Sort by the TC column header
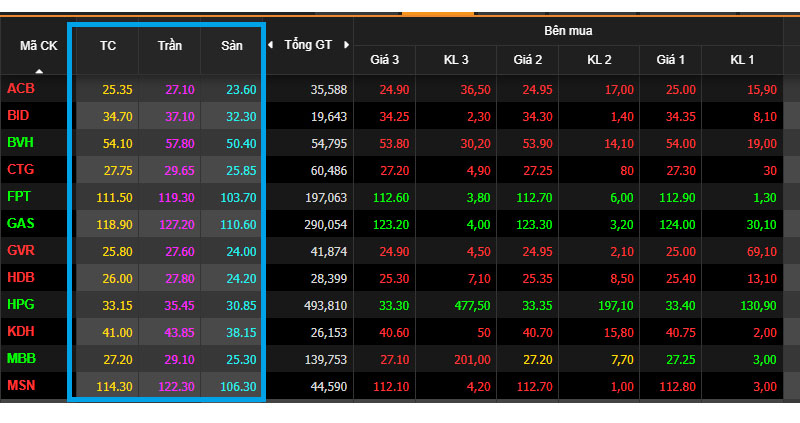800x423 pixels. [x=108, y=46]
